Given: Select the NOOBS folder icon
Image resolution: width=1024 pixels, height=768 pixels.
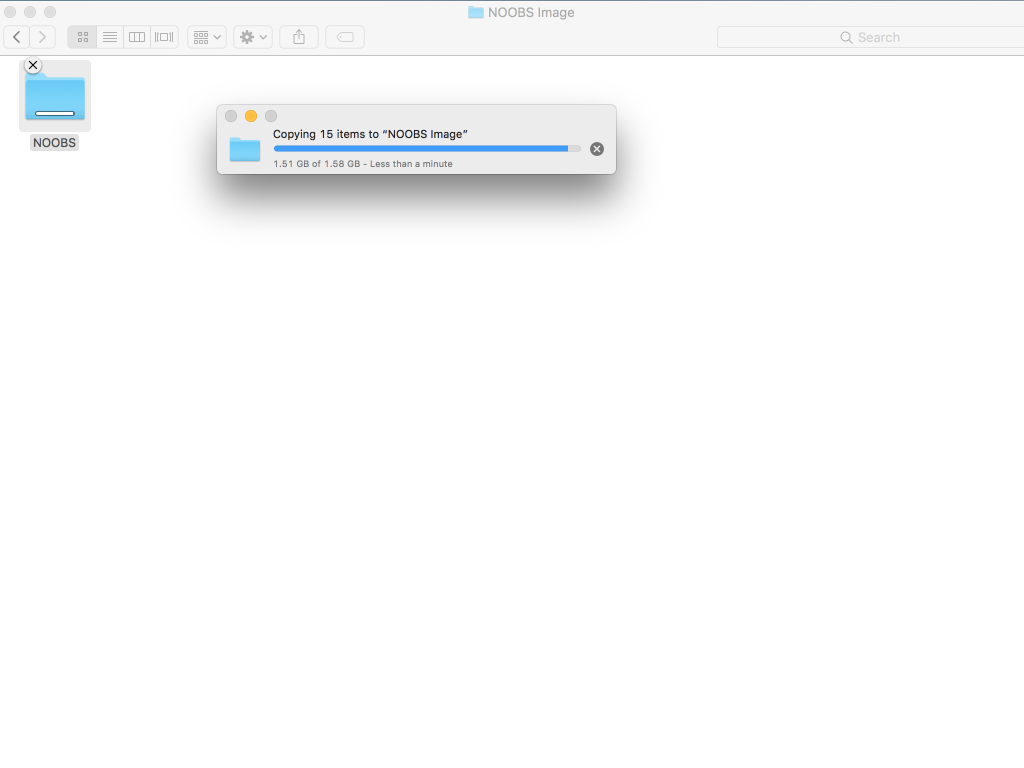Looking at the screenshot, I should click(x=55, y=98).
